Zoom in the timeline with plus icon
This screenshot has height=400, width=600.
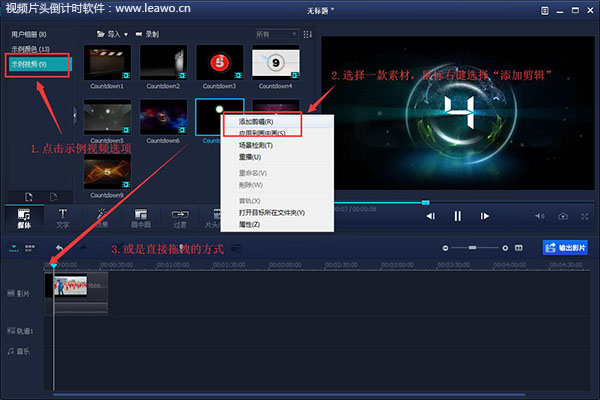tap(505, 248)
